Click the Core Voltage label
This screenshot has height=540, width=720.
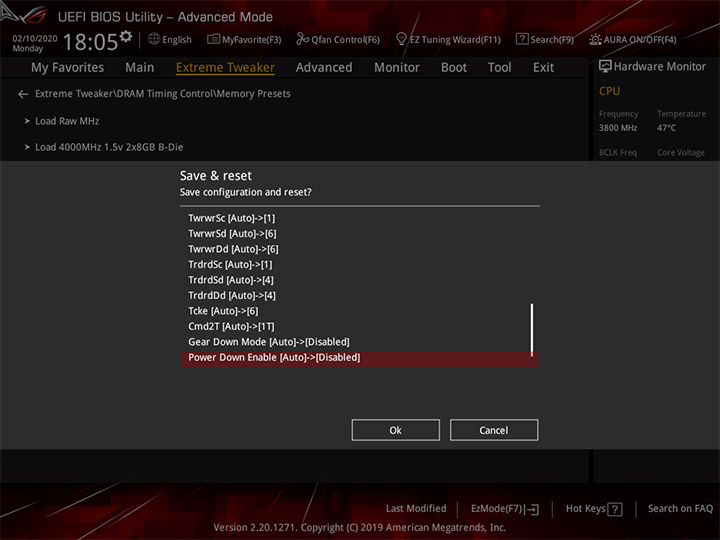click(681, 152)
